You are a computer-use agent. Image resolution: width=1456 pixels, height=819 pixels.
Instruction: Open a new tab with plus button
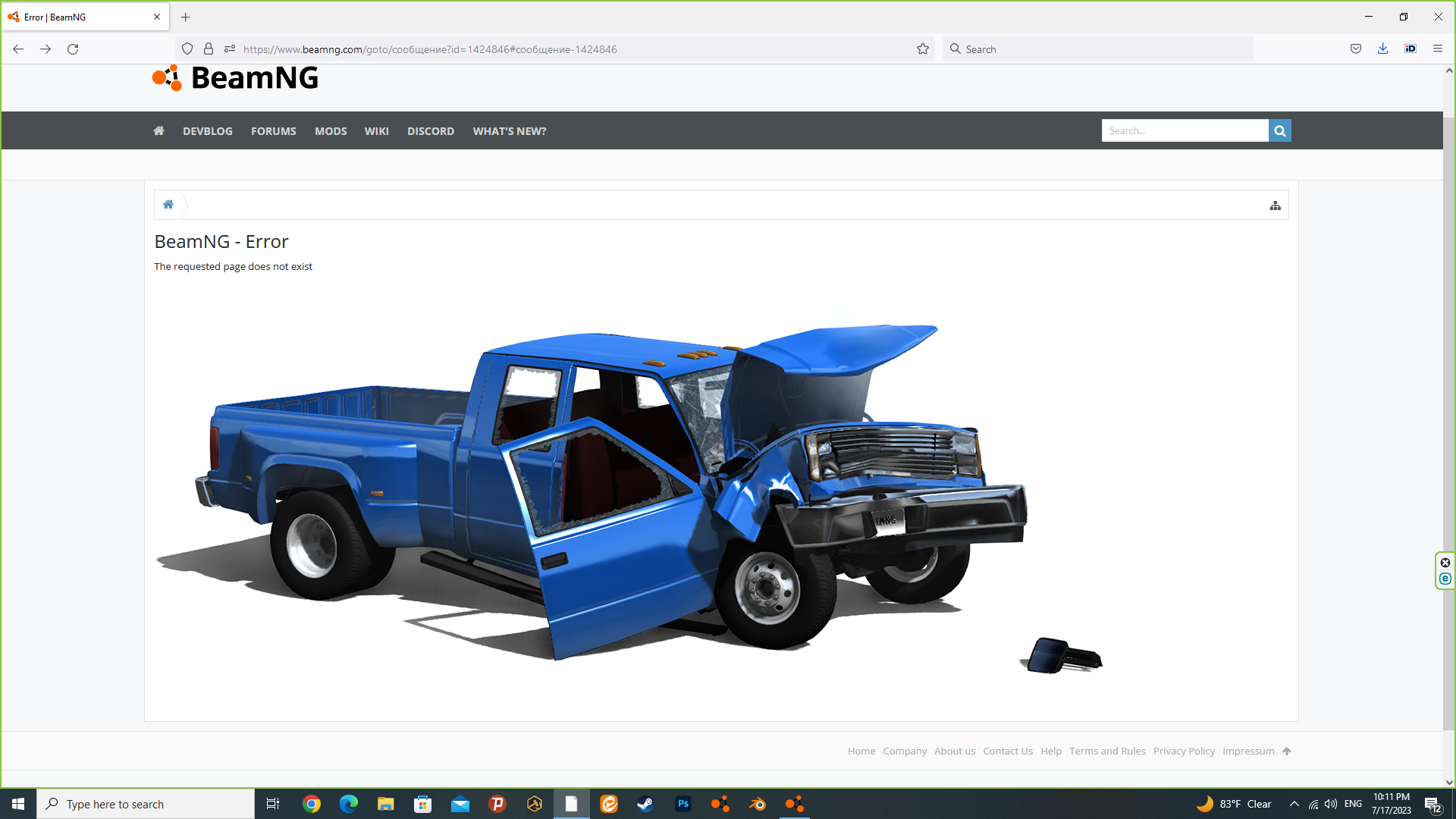(186, 17)
